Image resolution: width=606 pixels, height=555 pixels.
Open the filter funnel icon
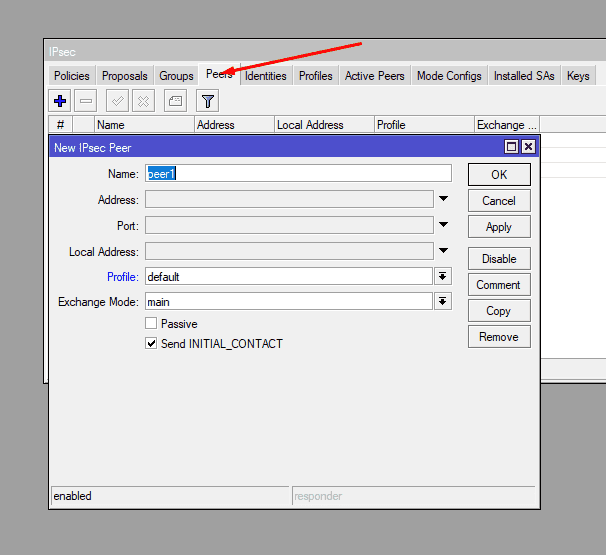(207, 101)
